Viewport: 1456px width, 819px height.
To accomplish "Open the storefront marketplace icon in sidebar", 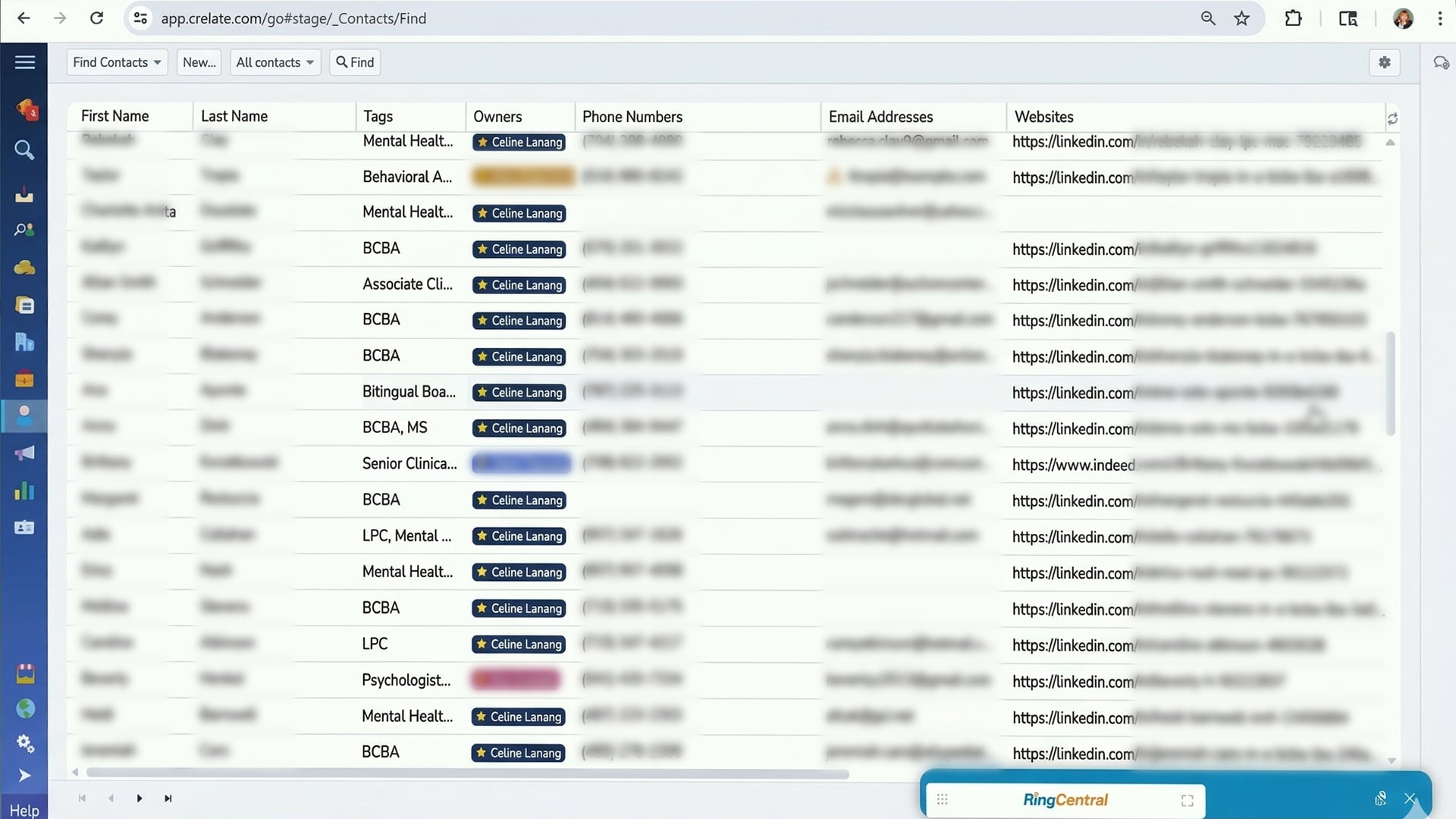I will click(x=25, y=673).
